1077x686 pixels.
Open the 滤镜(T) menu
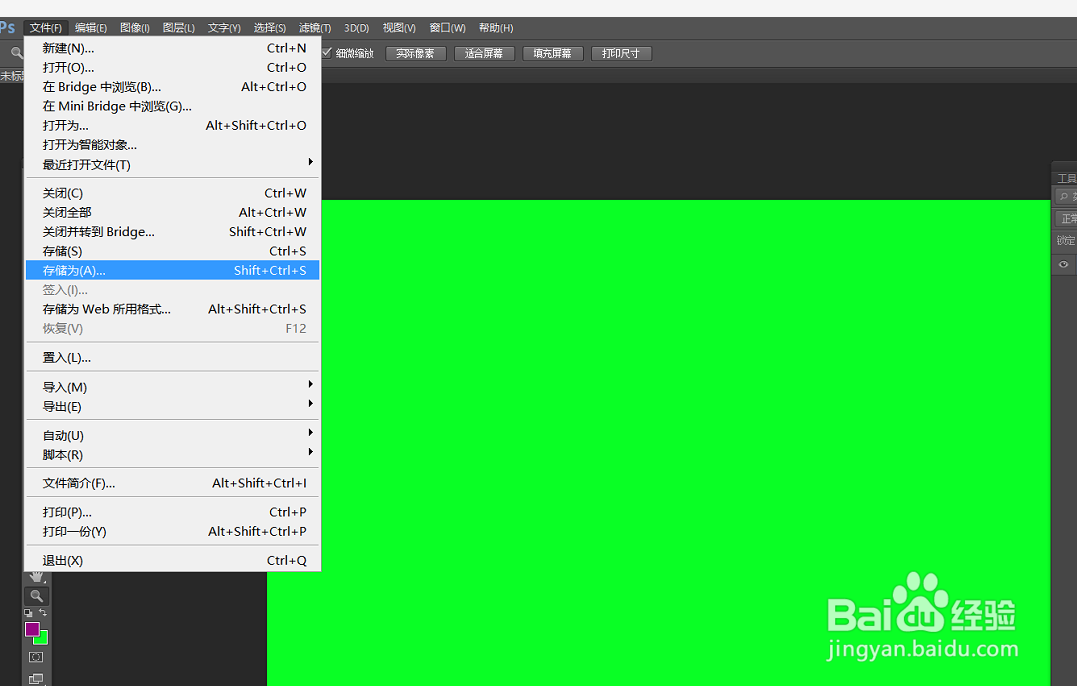(315, 28)
